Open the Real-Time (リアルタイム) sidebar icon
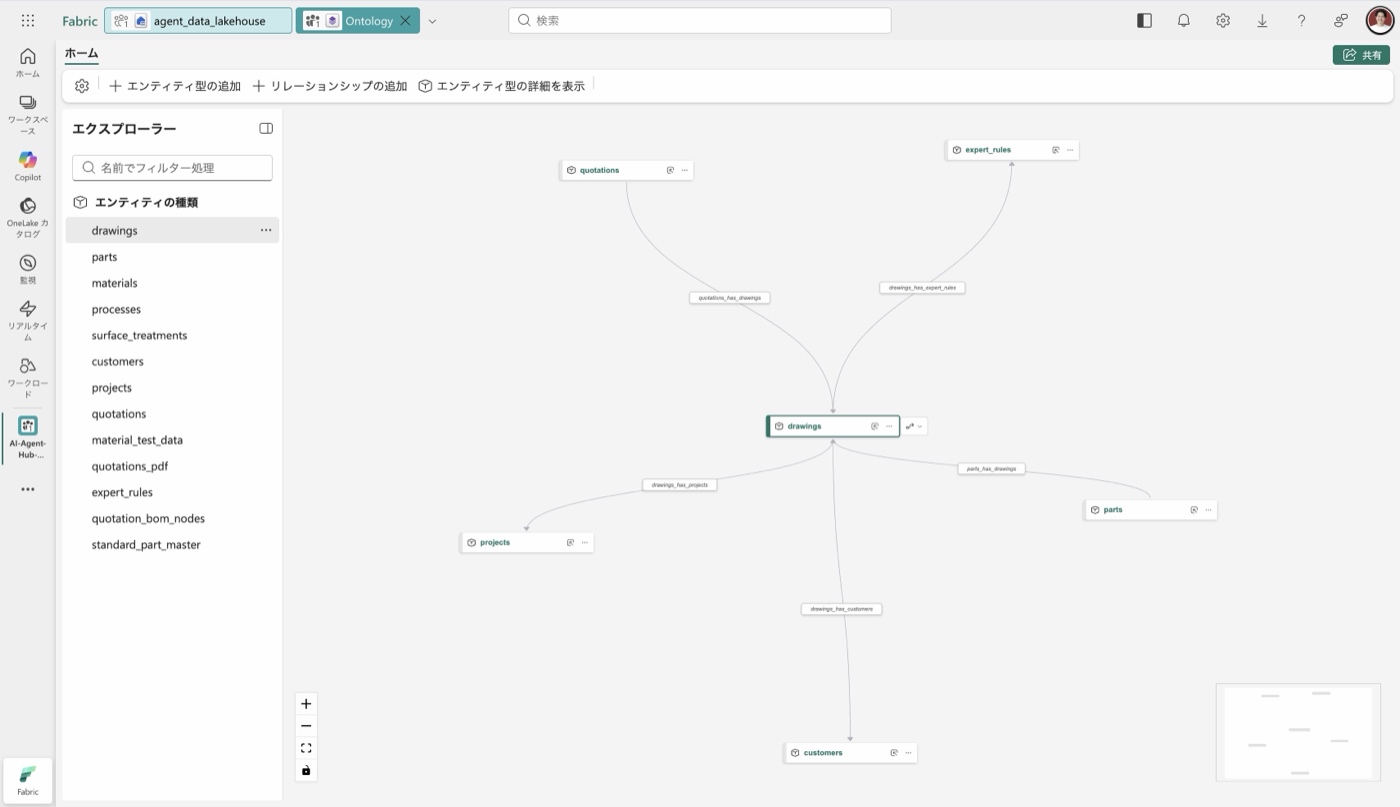 tap(28, 320)
